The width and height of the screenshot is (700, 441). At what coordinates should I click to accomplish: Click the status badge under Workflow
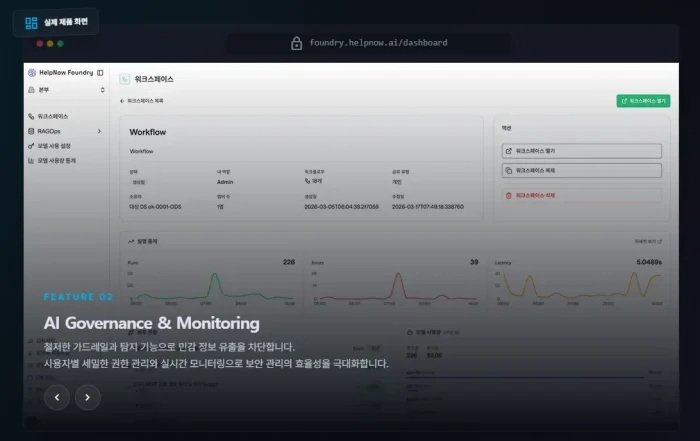[x=138, y=182]
